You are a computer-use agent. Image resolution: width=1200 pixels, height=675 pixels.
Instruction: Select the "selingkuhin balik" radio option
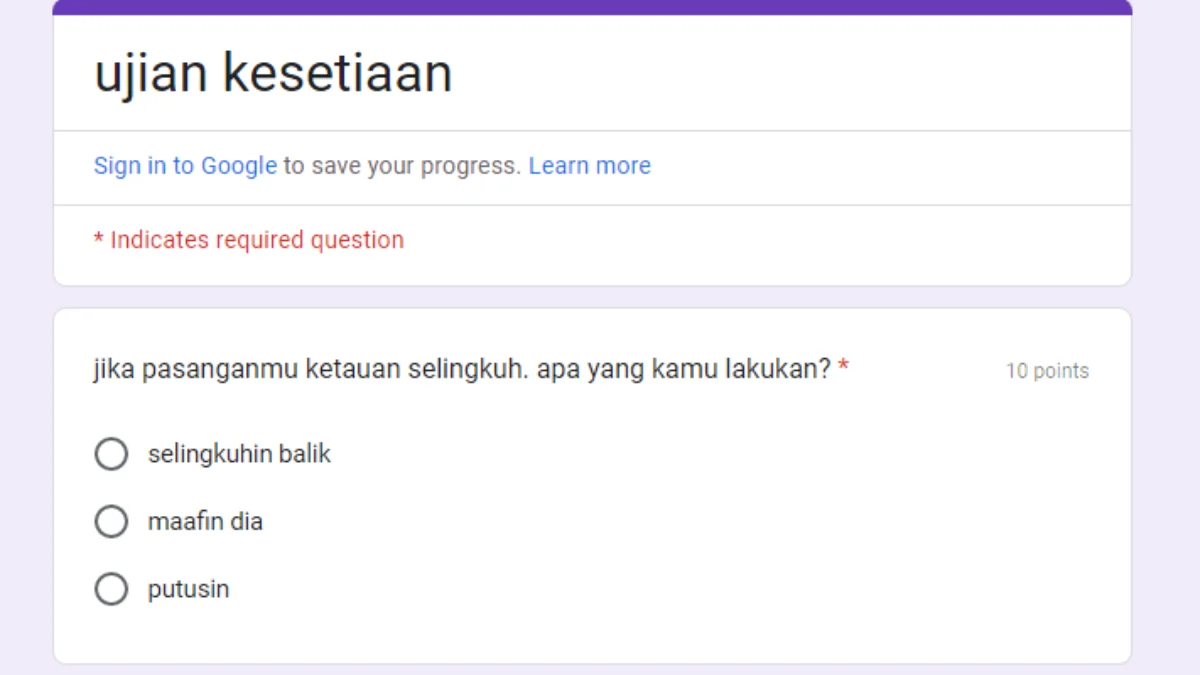click(x=111, y=454)
